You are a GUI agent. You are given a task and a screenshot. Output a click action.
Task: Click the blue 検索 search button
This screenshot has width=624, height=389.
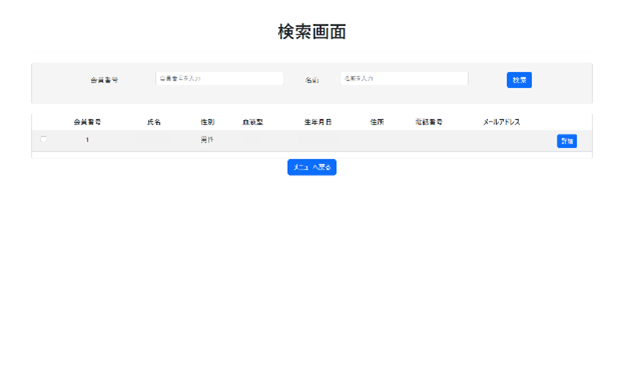coord(519,80)
